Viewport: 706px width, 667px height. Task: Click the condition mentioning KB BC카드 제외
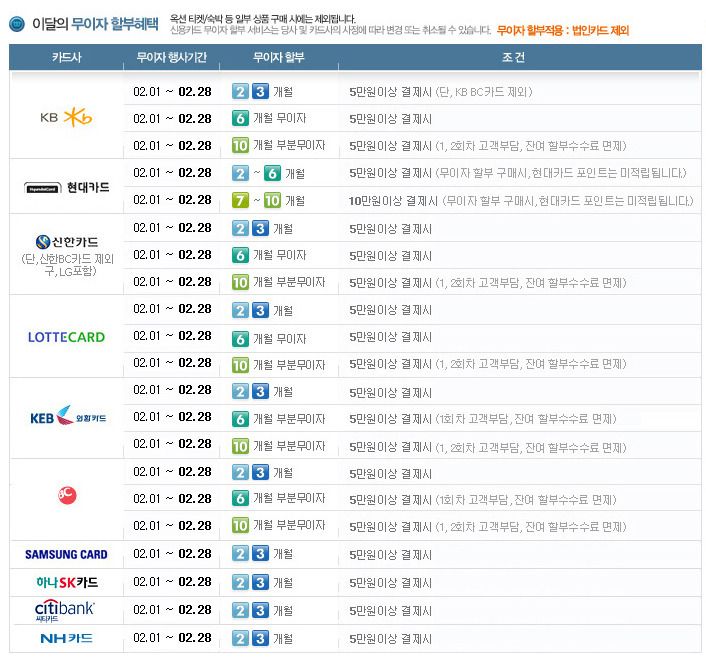click(441, 92)
